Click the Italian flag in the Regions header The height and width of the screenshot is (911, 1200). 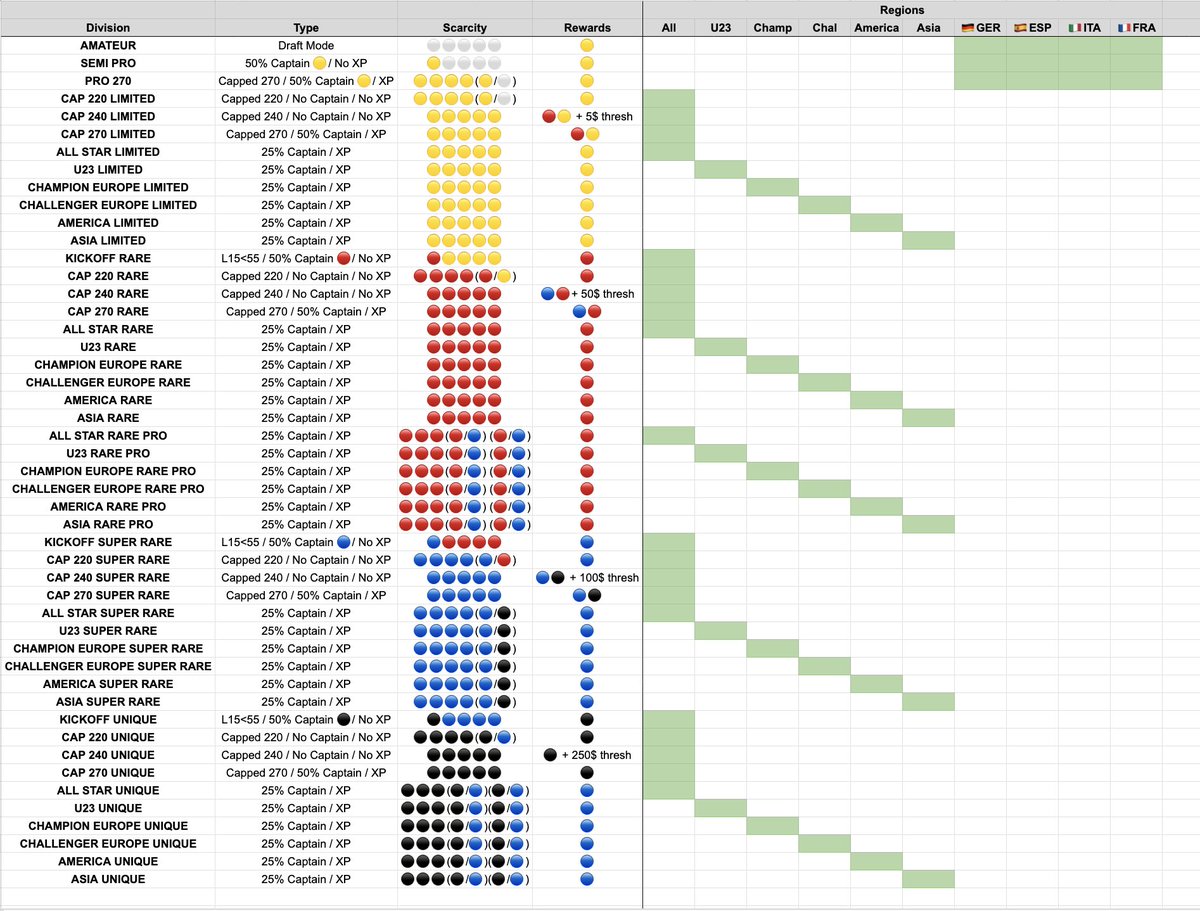(1075, 28)
